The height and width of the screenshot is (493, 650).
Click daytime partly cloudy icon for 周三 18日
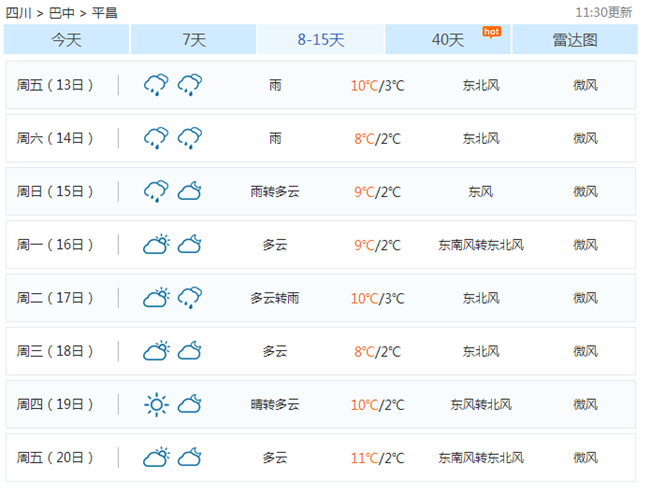156,351
